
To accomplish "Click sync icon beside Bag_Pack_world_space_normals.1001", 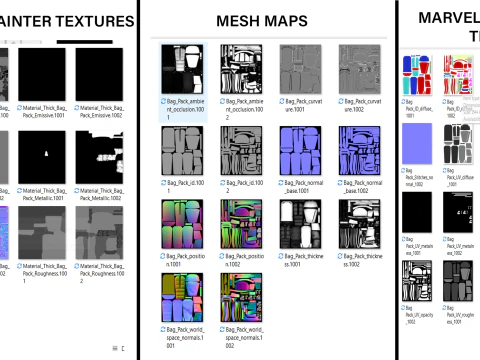I will pyautogui.click(x=163, y=329).
